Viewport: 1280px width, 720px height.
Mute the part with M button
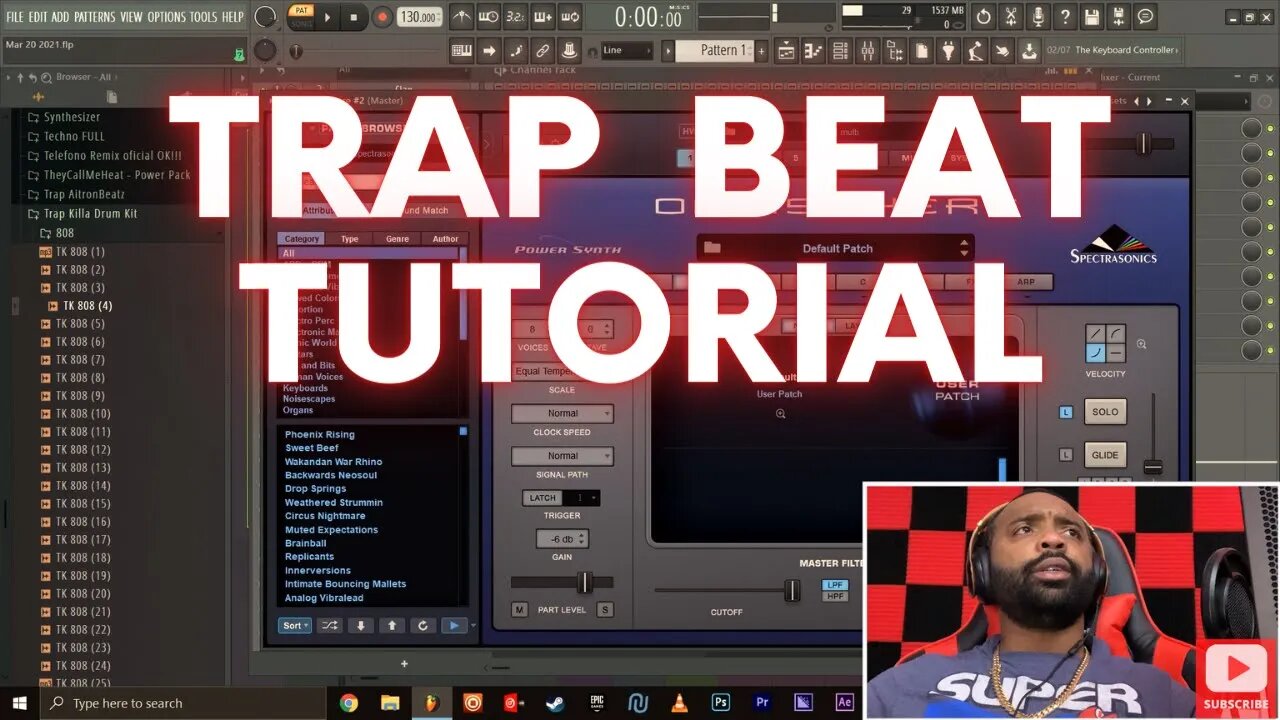tap(519, 609)
